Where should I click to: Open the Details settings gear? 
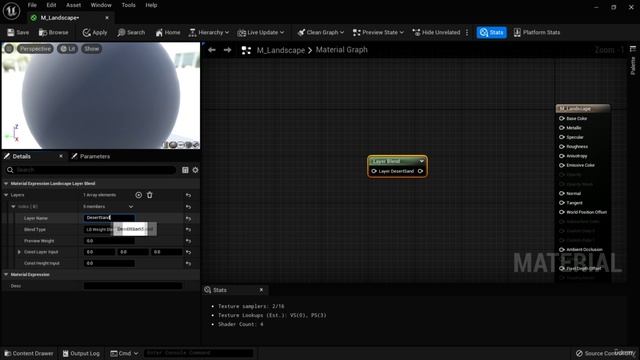(196, 170)
